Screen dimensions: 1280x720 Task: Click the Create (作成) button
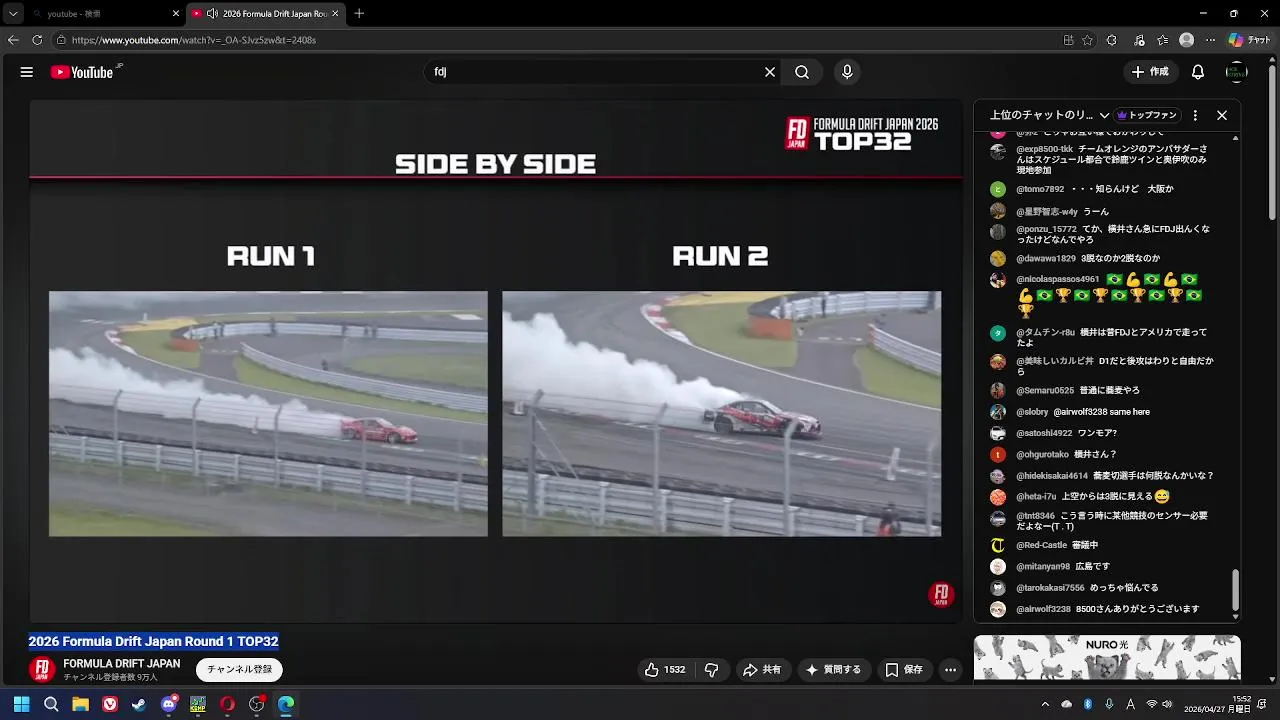click(x=1150, y=72)
